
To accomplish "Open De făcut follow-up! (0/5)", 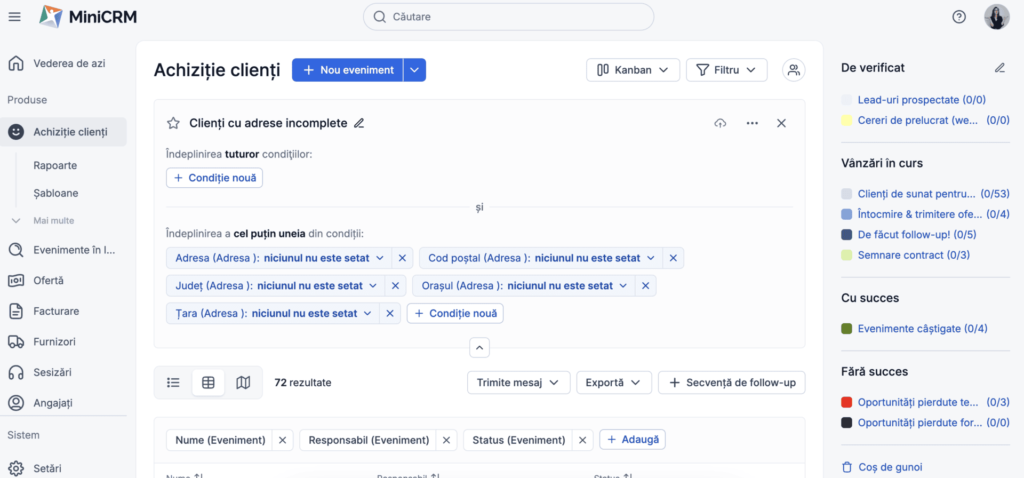I will [917, 234].
